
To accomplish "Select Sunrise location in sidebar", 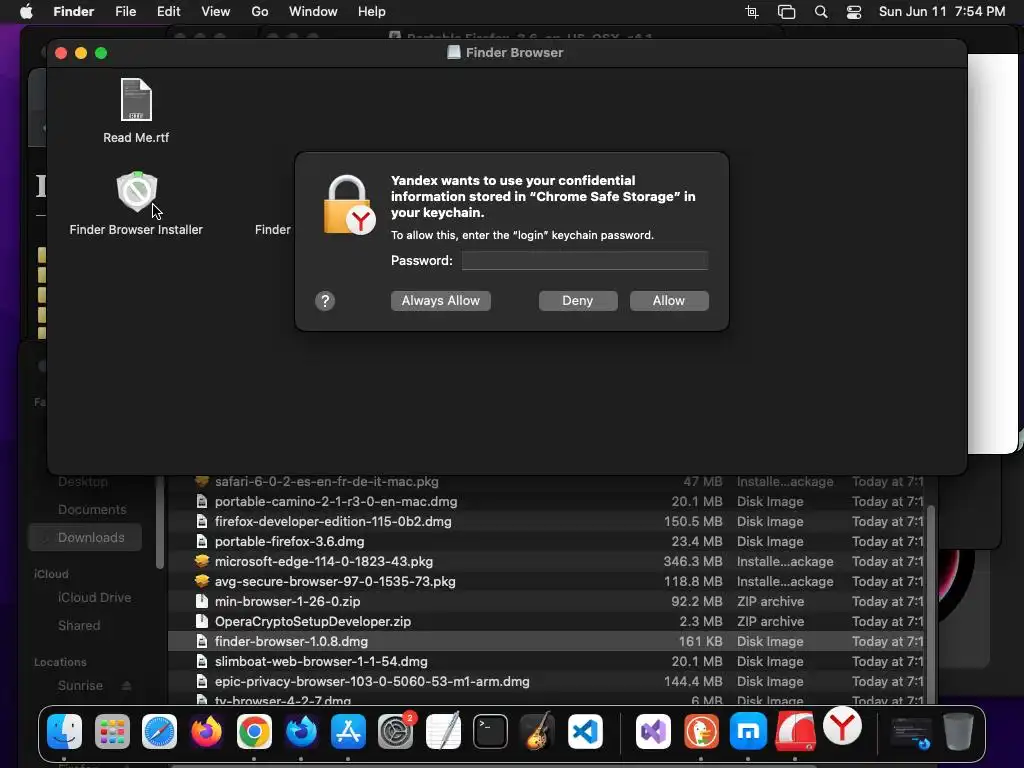I will [80, 686].
